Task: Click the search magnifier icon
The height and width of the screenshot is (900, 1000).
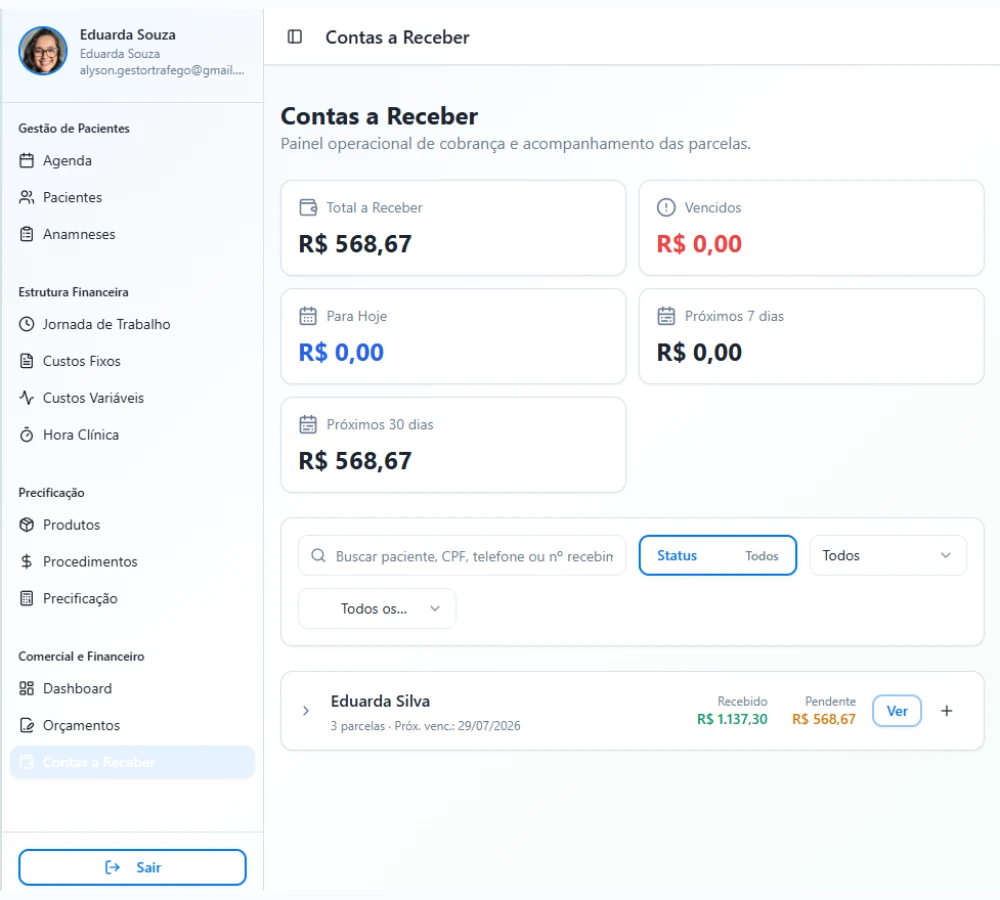Action: [318, 556]
